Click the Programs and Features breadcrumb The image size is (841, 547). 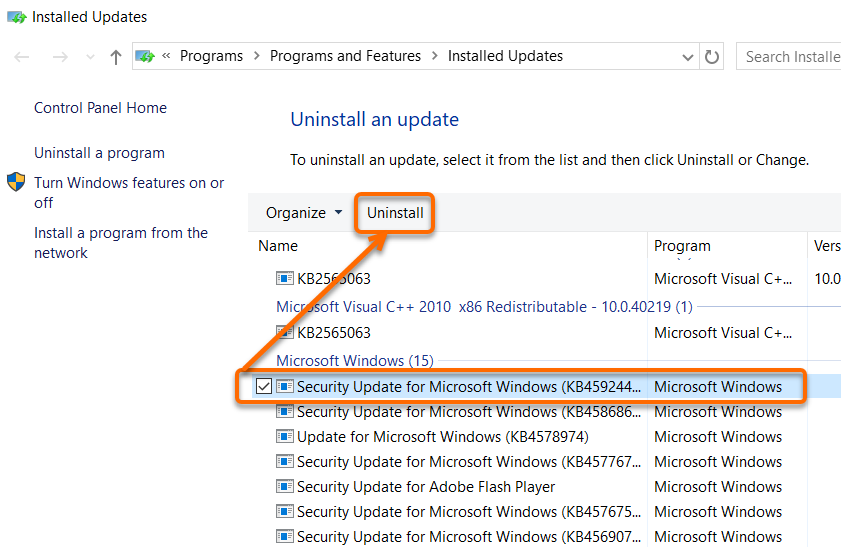[345, 57]
